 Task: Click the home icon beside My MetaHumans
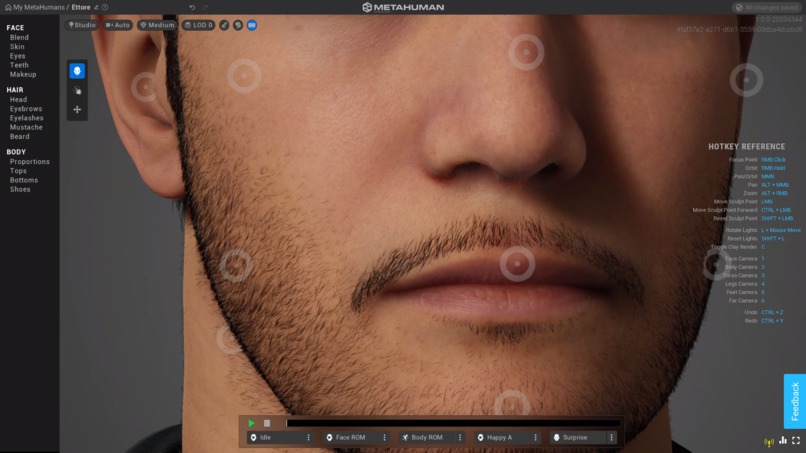pos(8,7)
